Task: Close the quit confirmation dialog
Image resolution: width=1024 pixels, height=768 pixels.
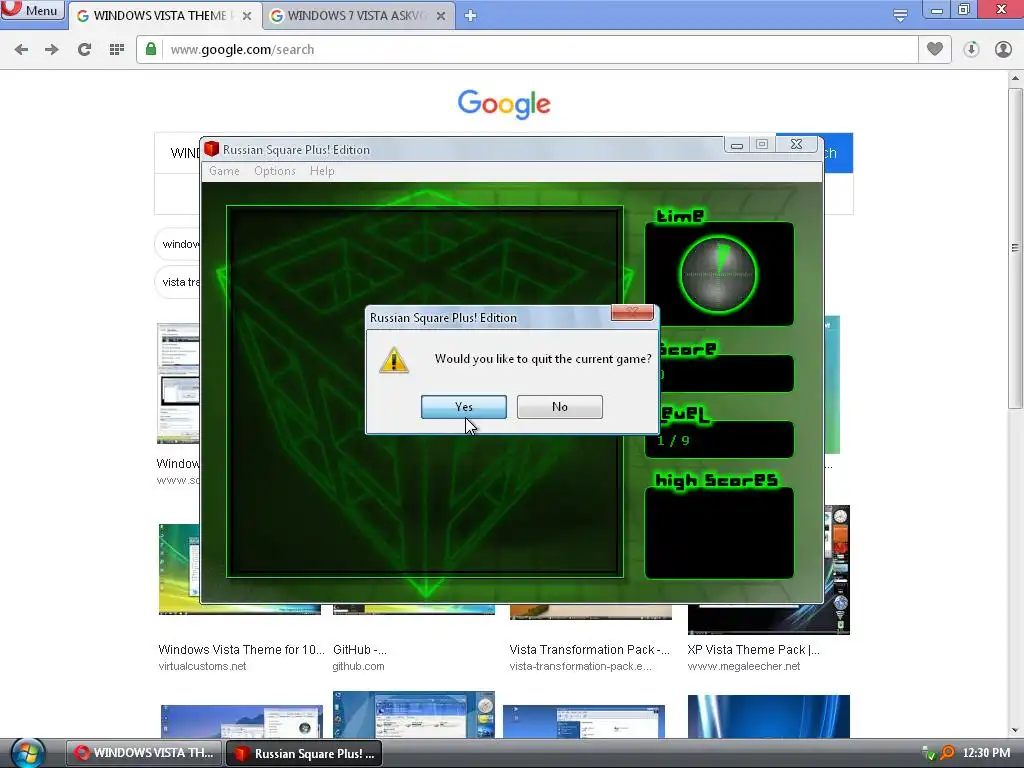Action: pyautogui.click(x=632, y=312)
